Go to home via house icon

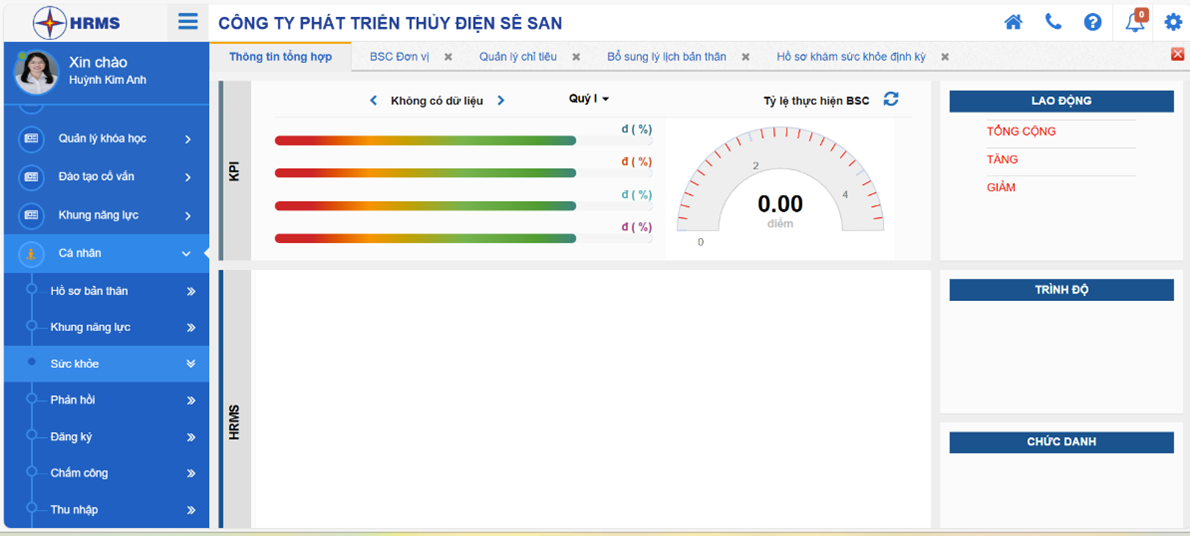tap(1013, 22)
